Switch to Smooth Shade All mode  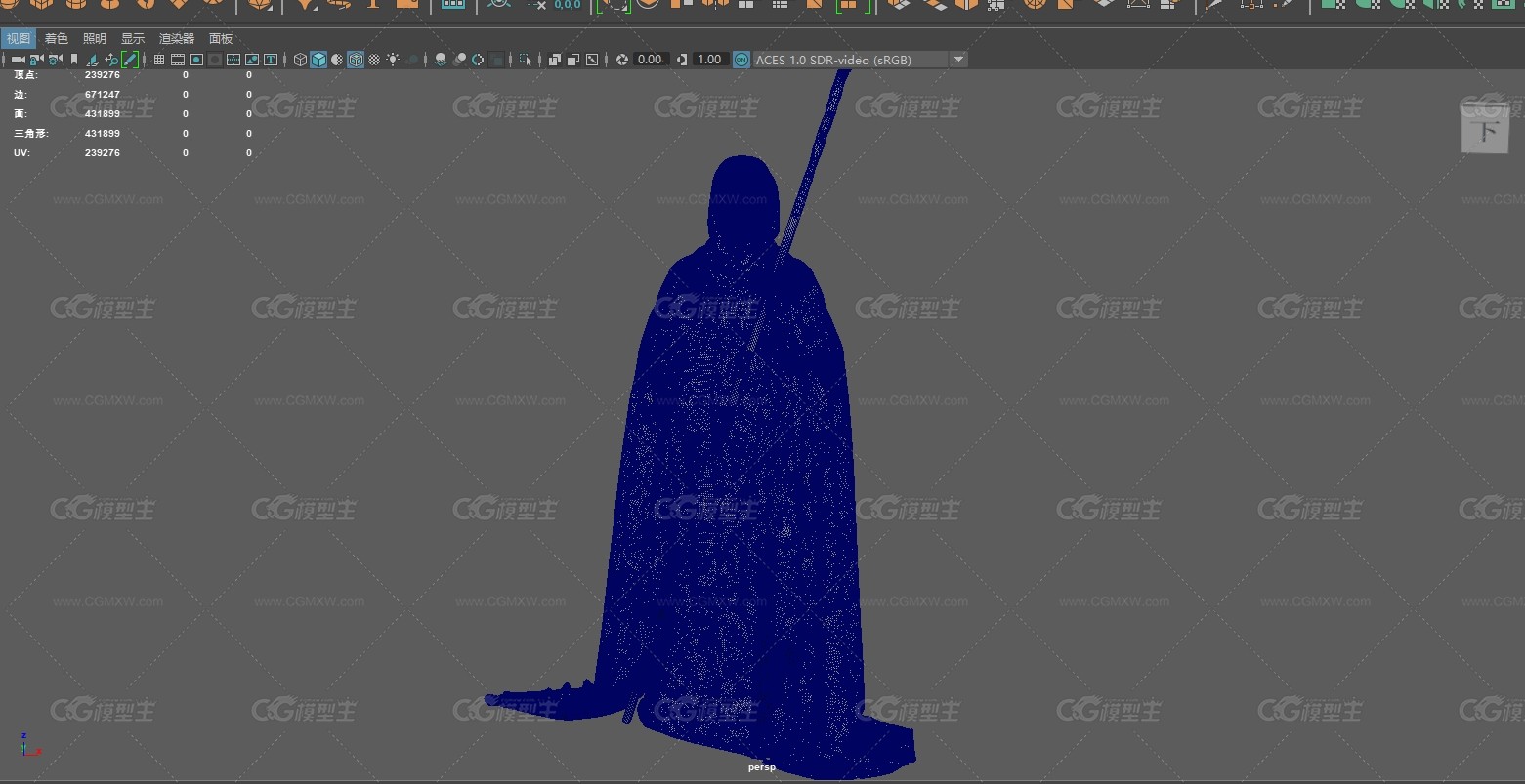318,60
